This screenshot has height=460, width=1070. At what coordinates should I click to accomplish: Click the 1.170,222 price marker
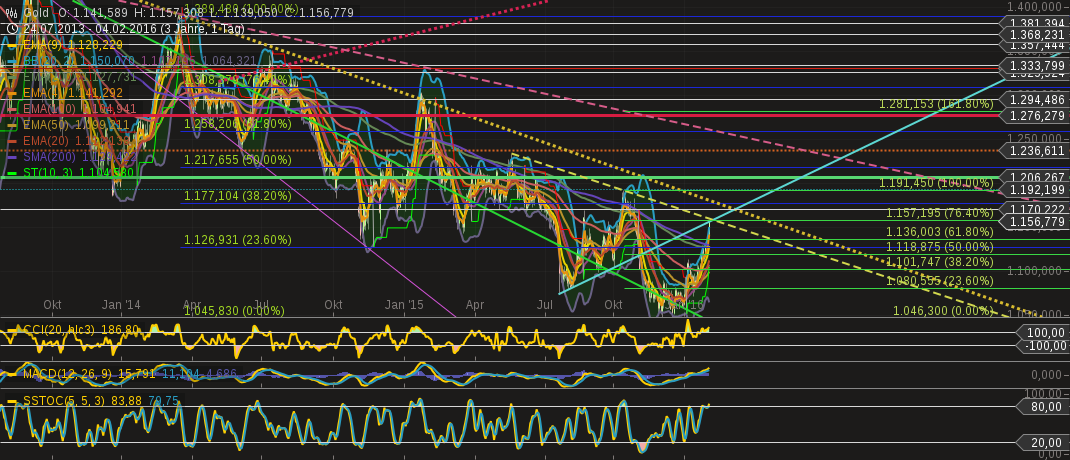[1035, 209]
